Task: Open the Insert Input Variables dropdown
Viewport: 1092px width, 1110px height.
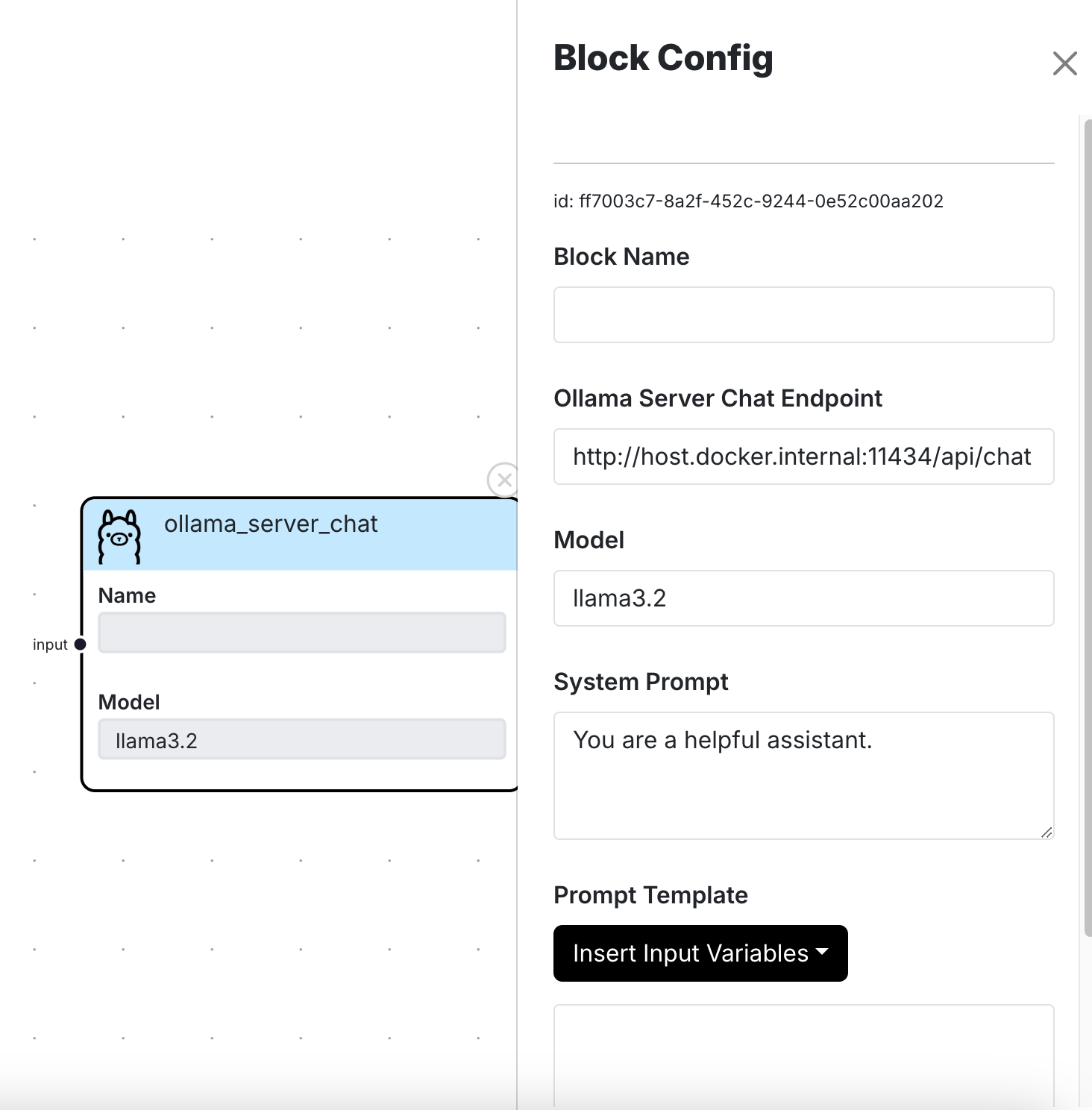Action: pyautogui.click(x=700, y=953)
